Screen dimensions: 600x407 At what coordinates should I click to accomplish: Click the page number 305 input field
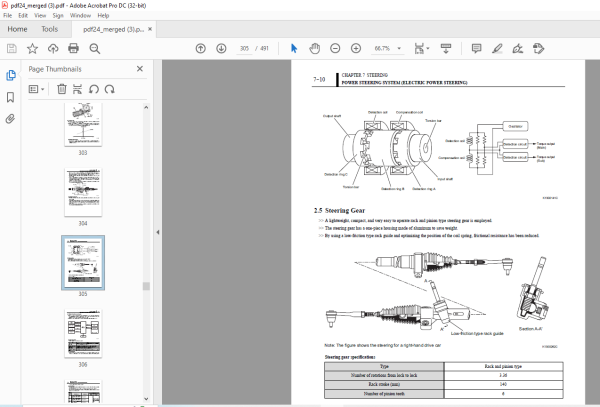tap(244, 49)
